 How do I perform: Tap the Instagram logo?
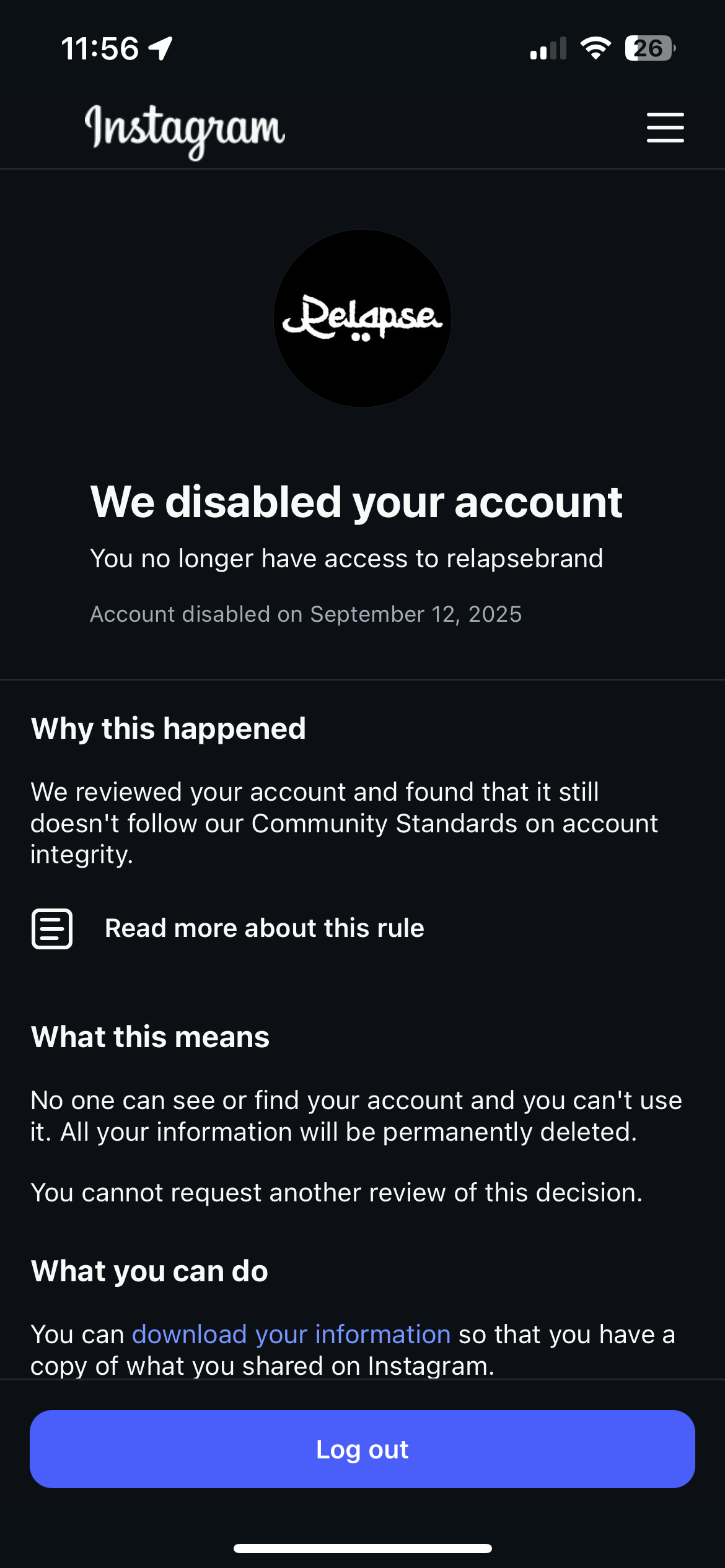pos(185,129)
